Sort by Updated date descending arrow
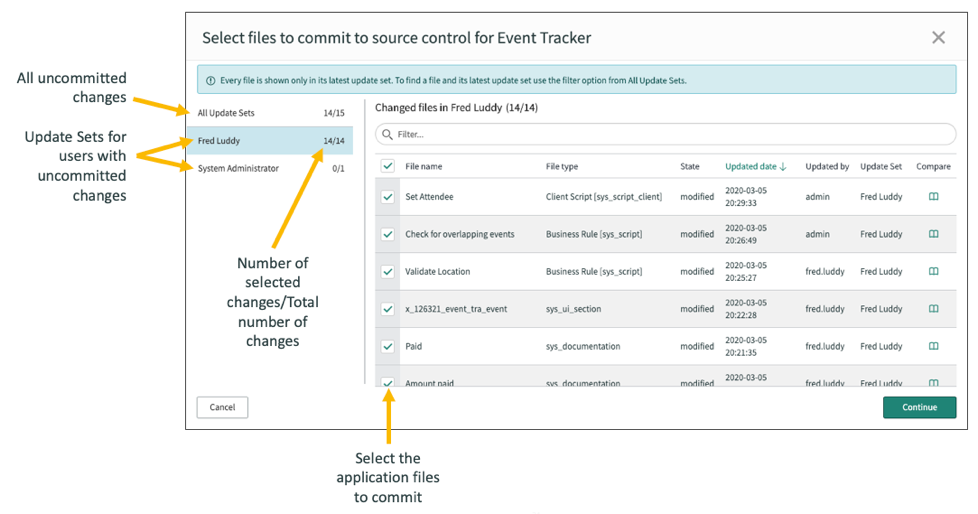978x514 pixels. (x=783, y=167)
